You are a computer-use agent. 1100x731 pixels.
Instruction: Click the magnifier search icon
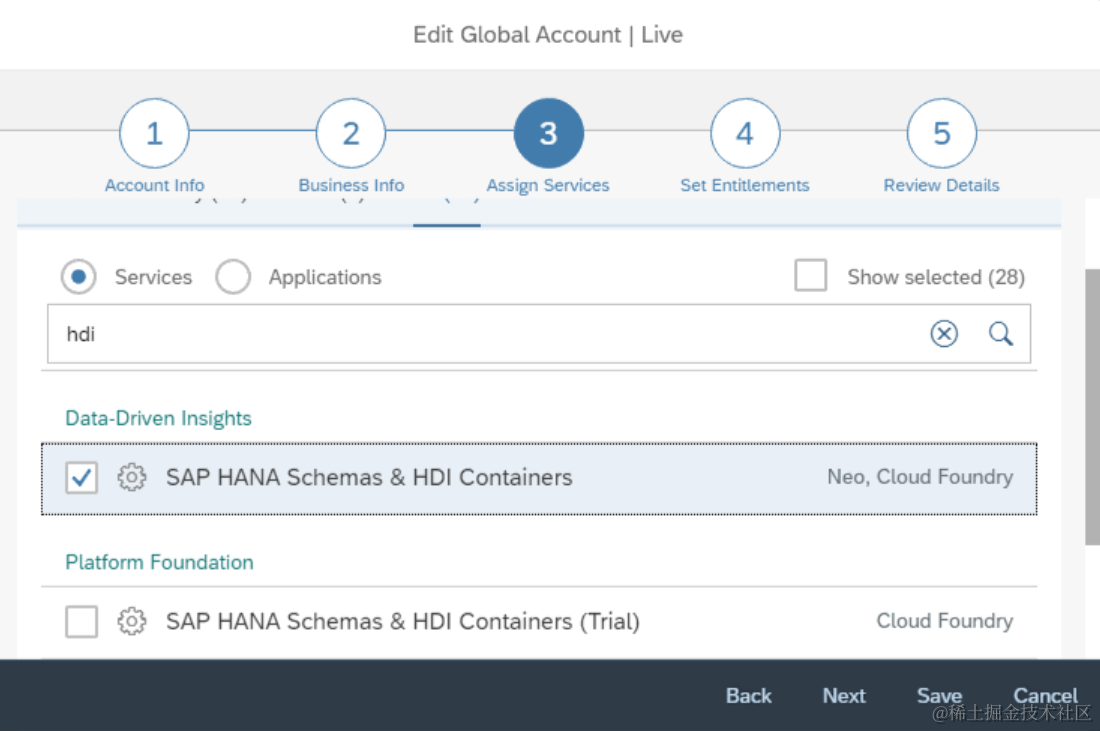(1001, 334)
